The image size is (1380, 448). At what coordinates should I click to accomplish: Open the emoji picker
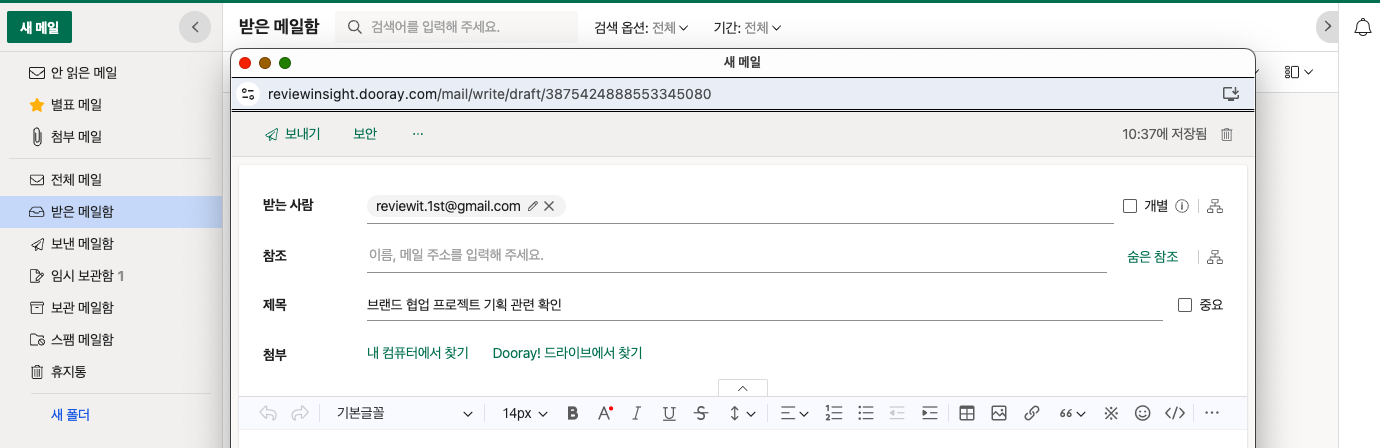point(1142,413)
